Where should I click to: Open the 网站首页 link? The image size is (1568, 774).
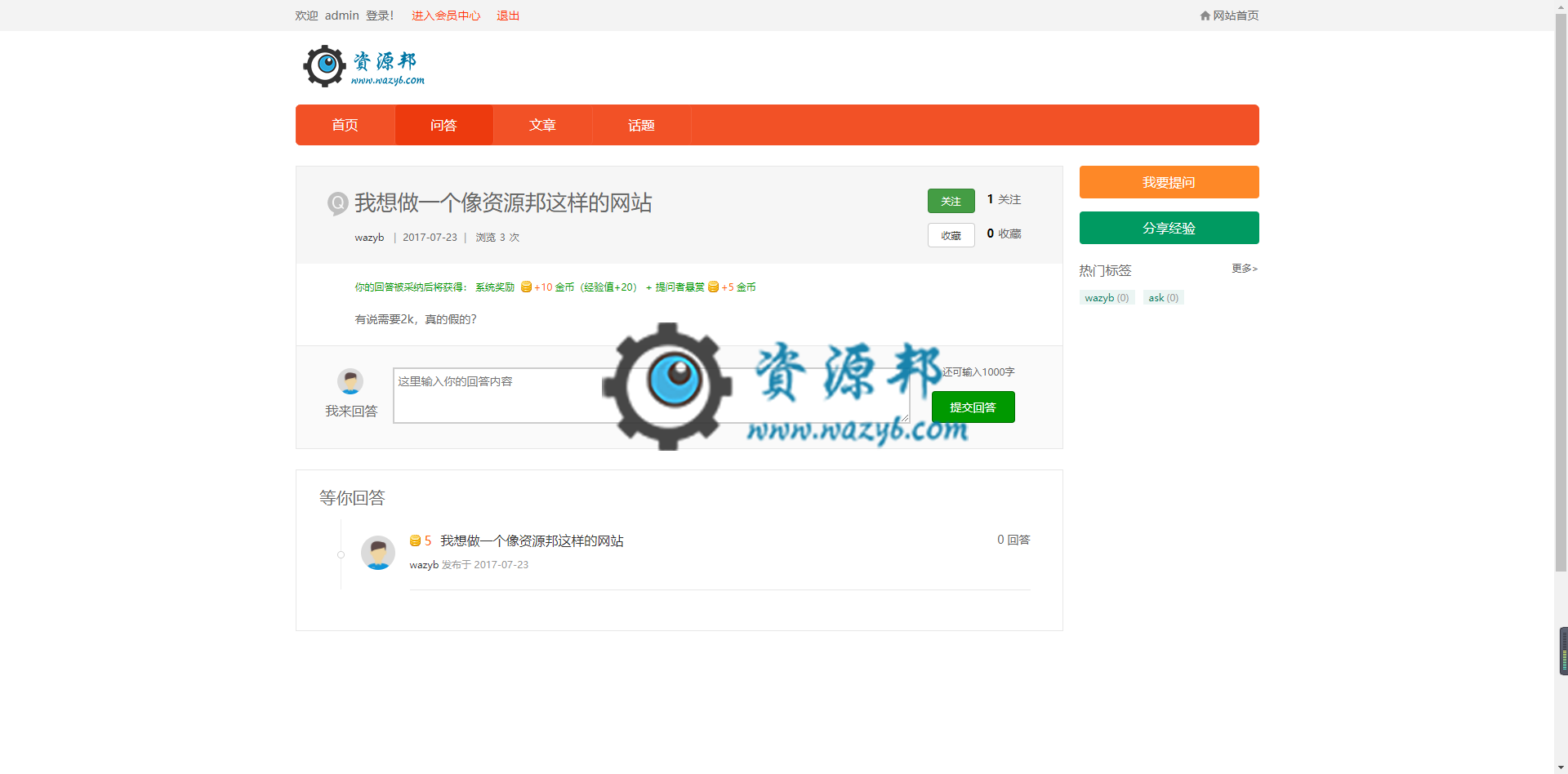coord(1236,16)
